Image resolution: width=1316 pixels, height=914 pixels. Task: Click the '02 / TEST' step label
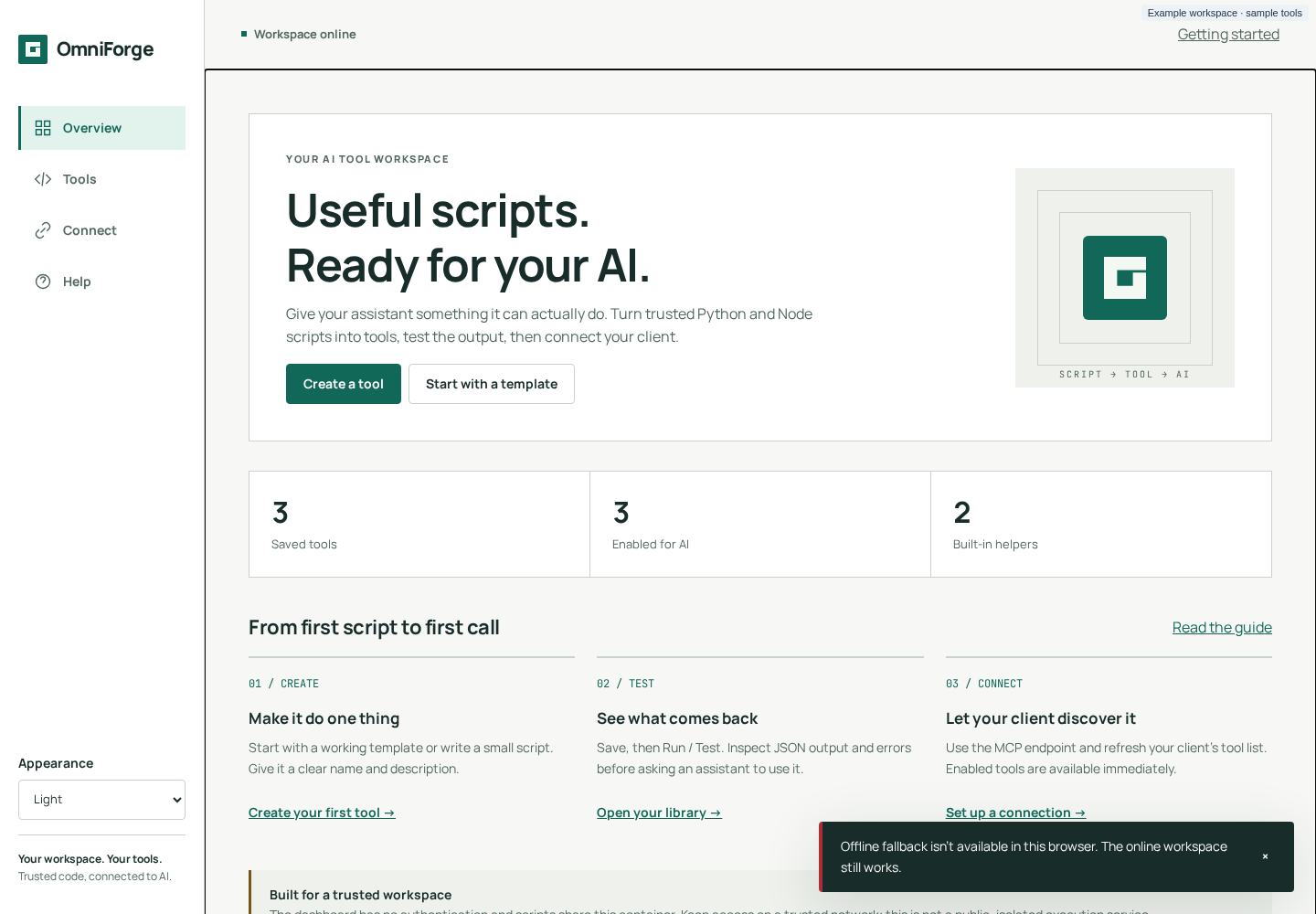pos(625,684)
